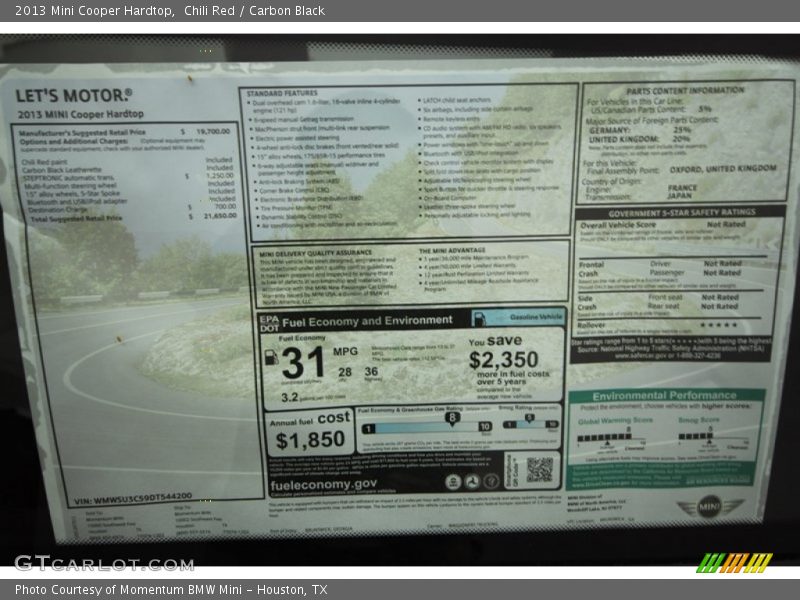The height and width of the screenshot is (600, 800).
Task: Click the Annual fuel cost $1,850 box
Action: click(310, 432)
